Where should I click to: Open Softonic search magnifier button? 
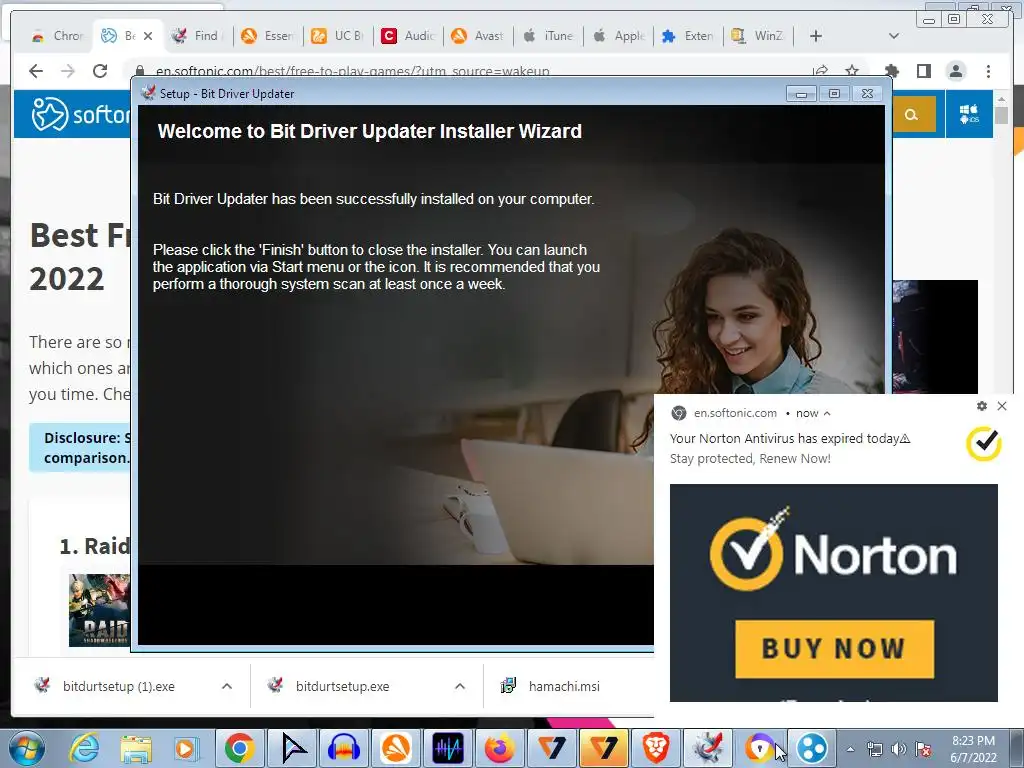point(912,115)
